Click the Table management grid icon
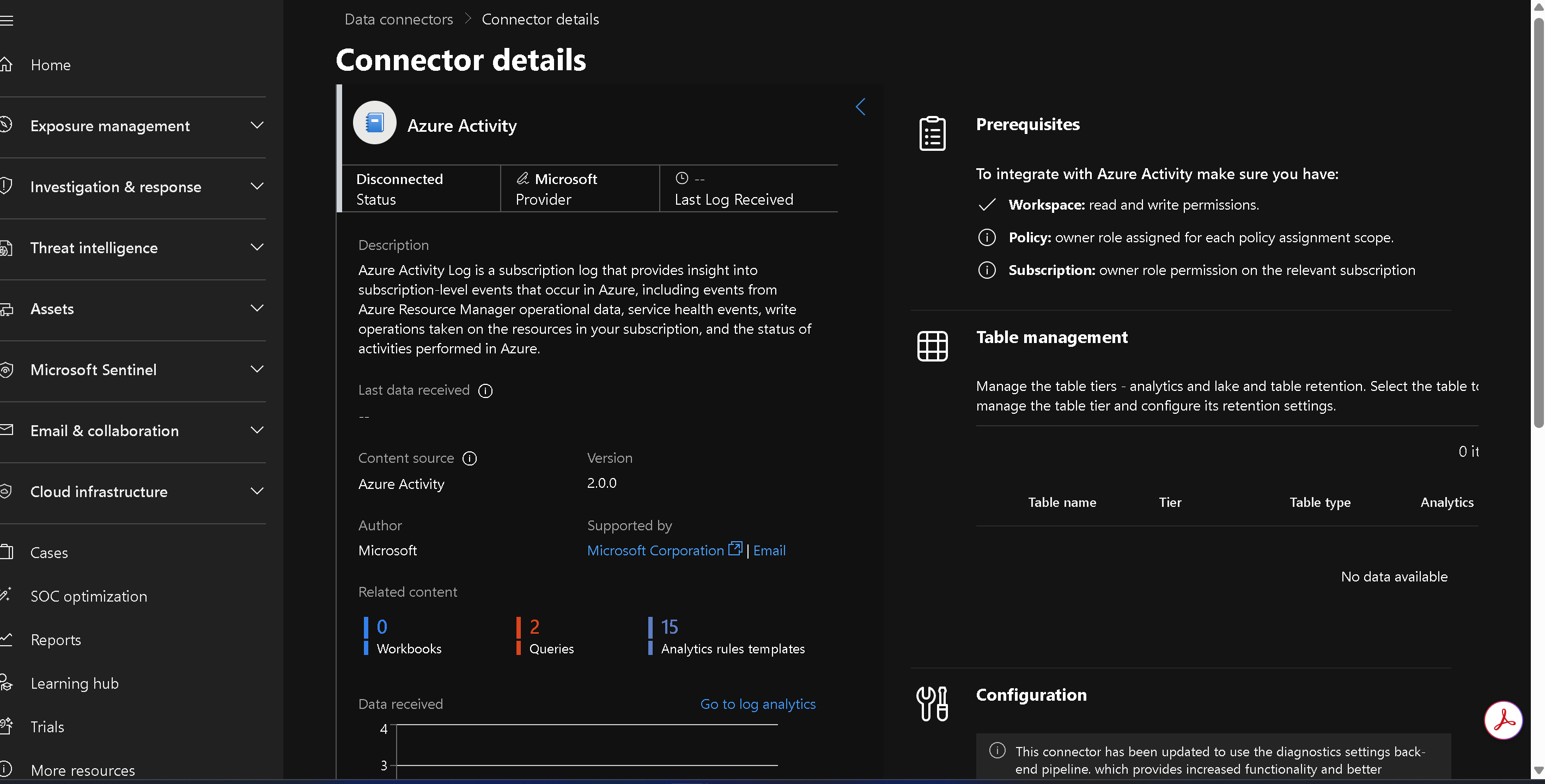The height and width of the screenshot is (784, 1545). point(932,346)
